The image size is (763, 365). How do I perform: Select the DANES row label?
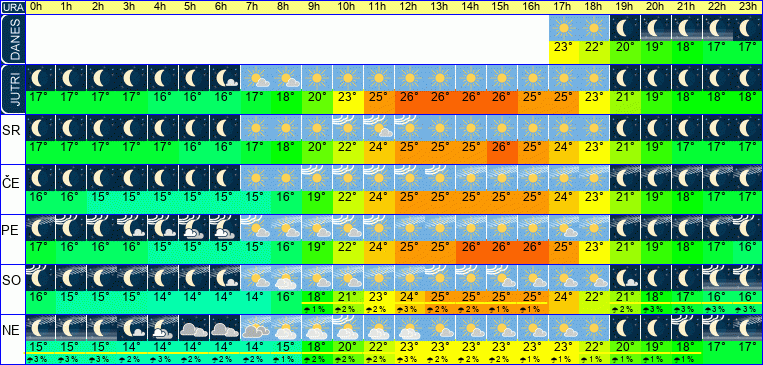12,39
